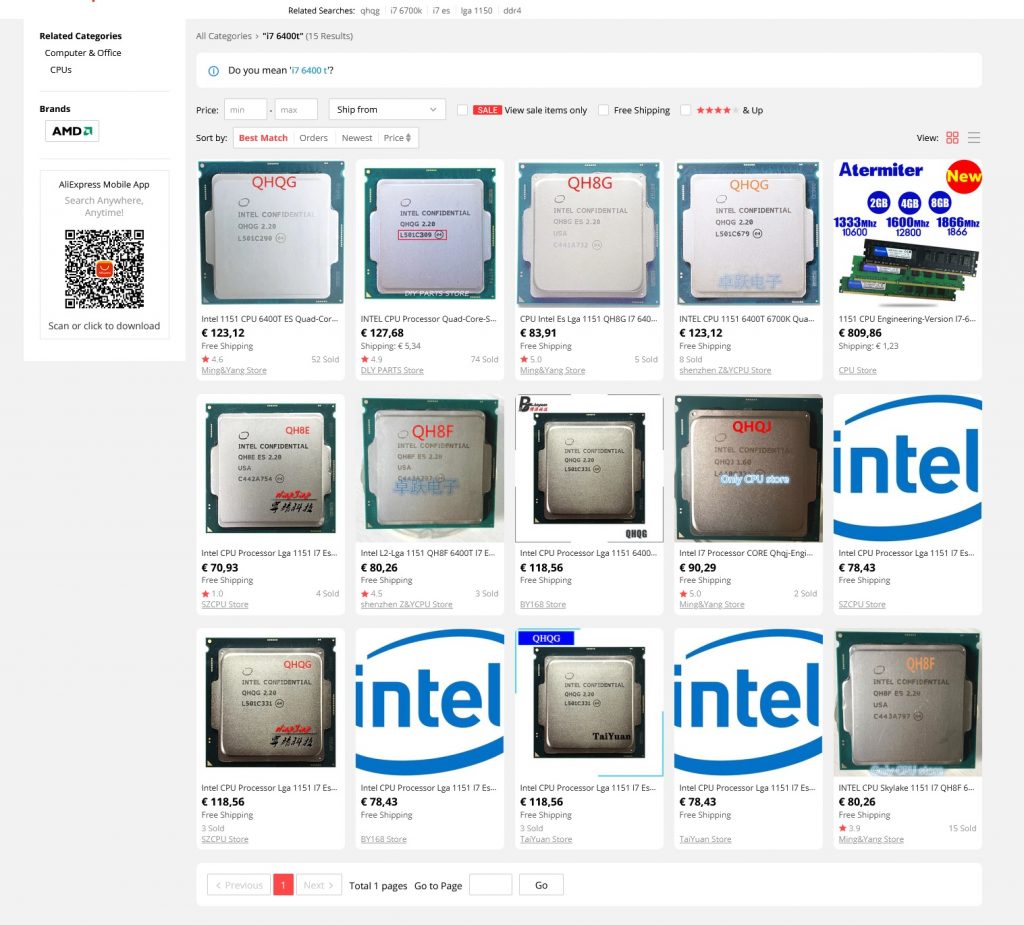Go to the Next results page
Viewport: 1024px width, 925px height.
coord(319,884)
